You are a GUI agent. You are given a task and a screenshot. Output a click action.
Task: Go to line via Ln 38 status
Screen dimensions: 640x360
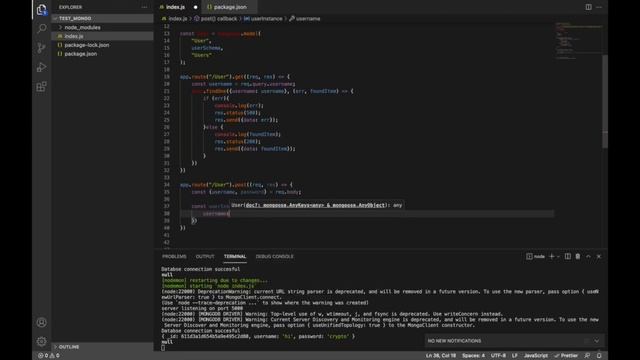(x=441, y=356)
